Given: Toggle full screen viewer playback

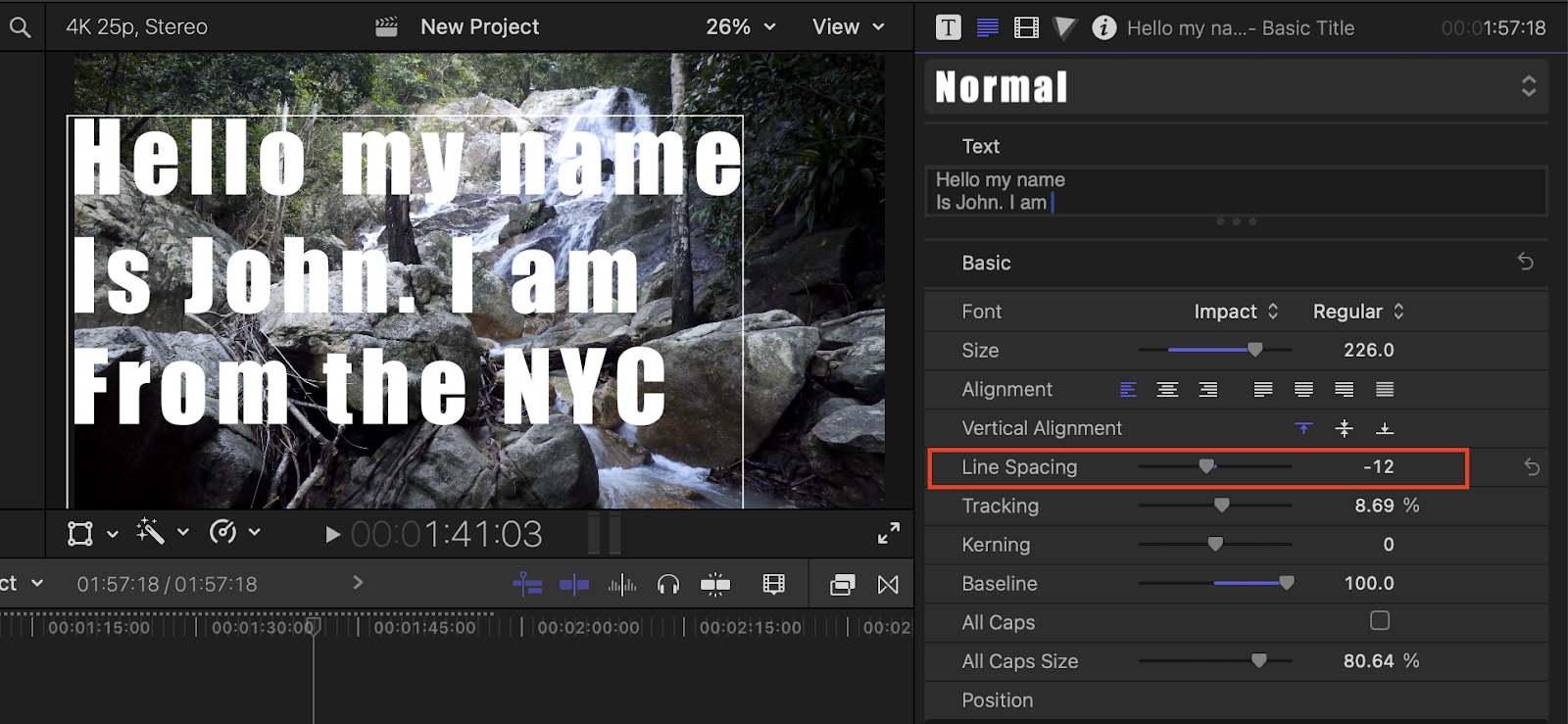Looking at the screenshot, I should [888, 534].
